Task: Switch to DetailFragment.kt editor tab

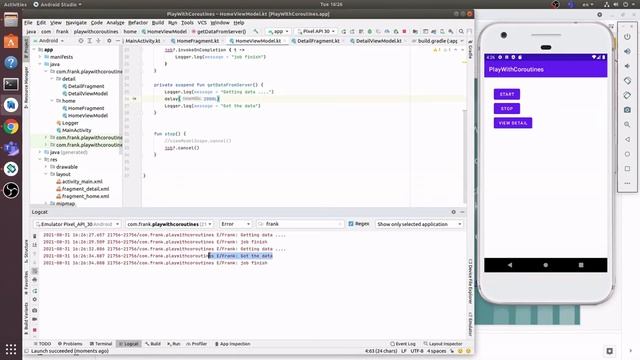Action: [318, 41]
